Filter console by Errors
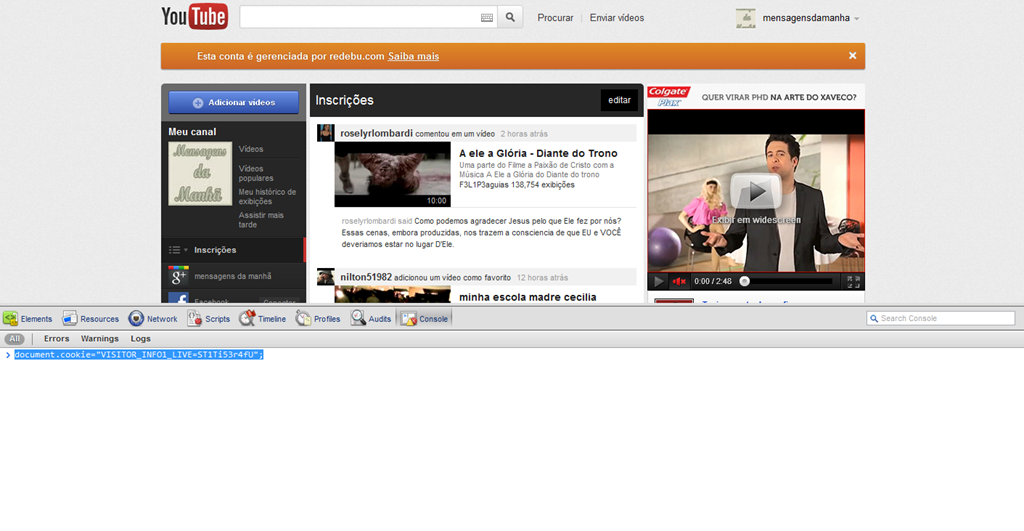Image resolution: width=1024 pixels, height=531 pixels. (x=56, y=339)
